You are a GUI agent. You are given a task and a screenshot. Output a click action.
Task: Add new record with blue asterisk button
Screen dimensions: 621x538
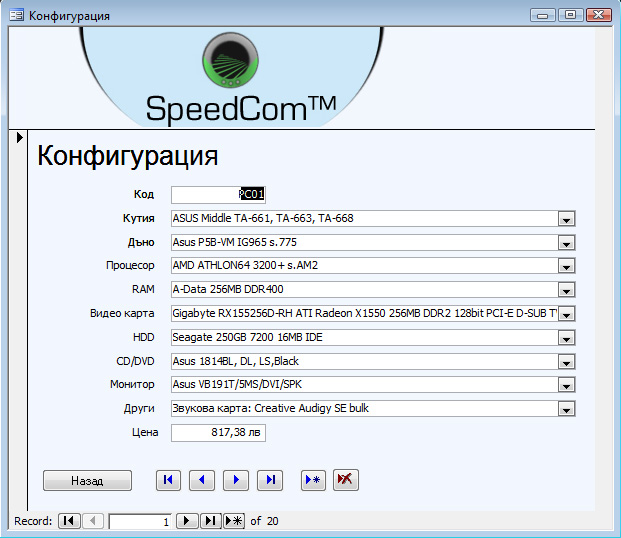point(314,480)
